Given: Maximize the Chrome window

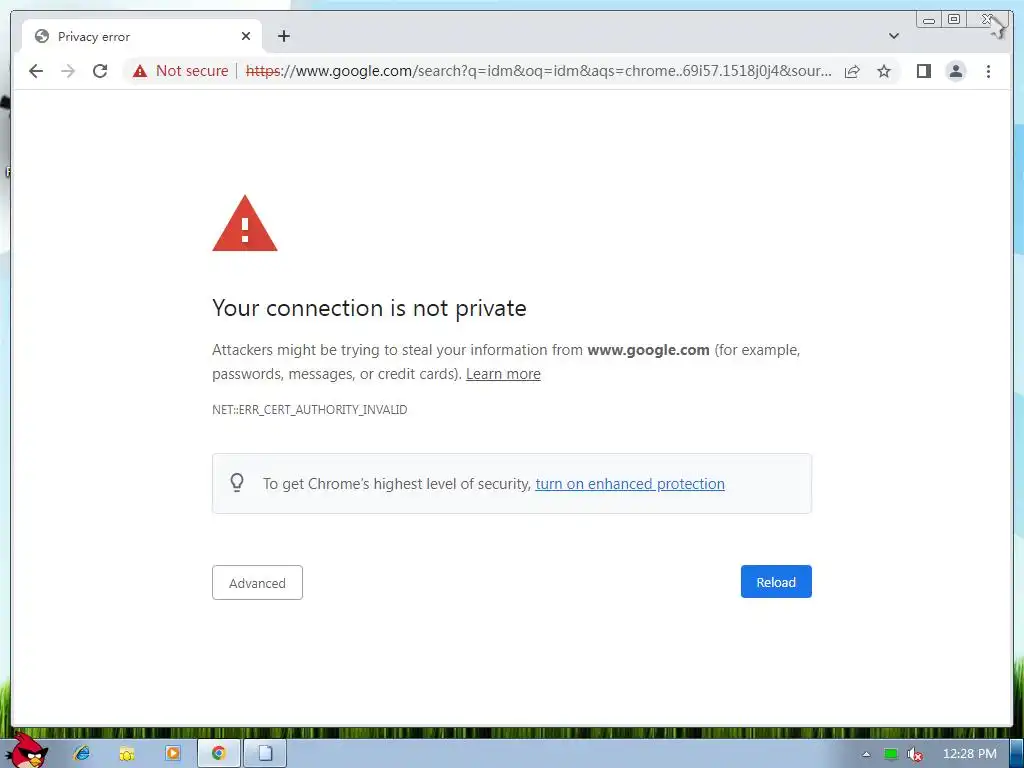Looking at the screenshot, I should 953,20.
